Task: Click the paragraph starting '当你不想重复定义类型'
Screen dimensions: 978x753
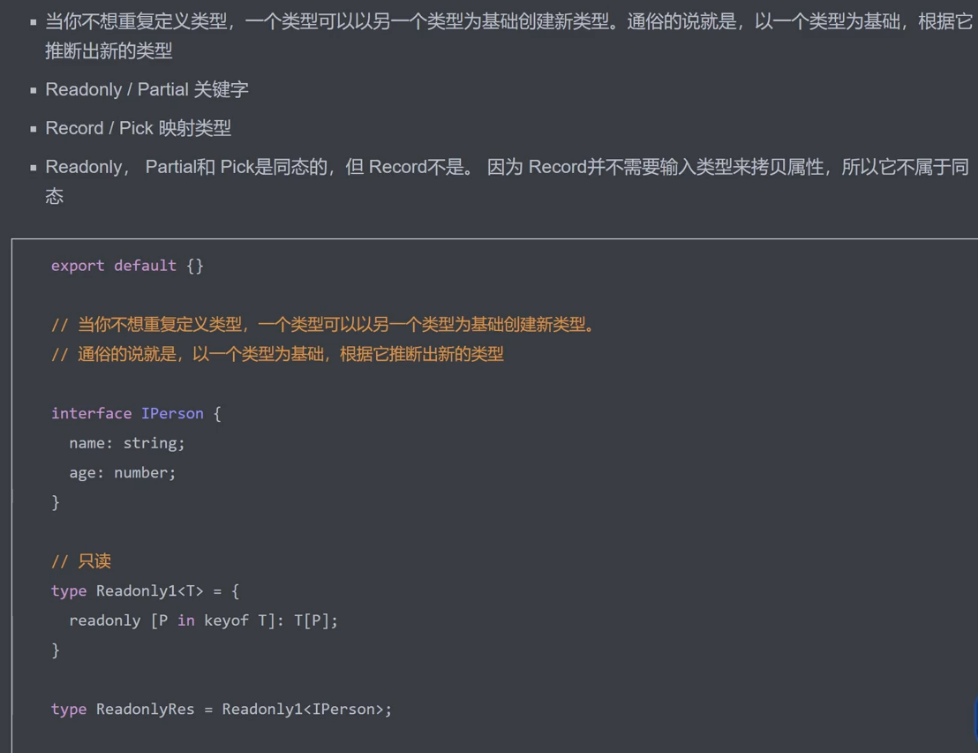Action: (x=508, y=36)
